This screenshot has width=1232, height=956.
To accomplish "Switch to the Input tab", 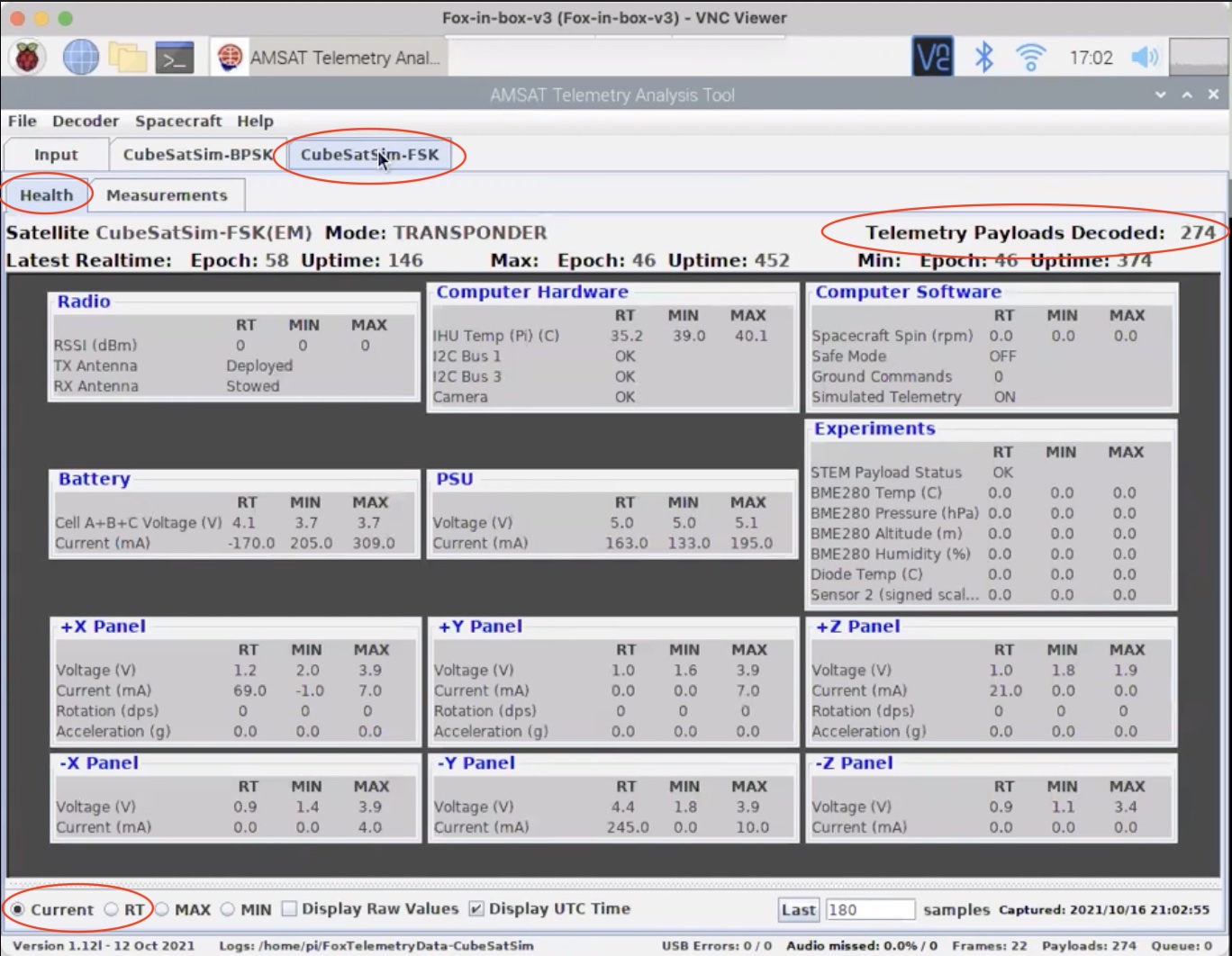I will click(x=56, y=155).
